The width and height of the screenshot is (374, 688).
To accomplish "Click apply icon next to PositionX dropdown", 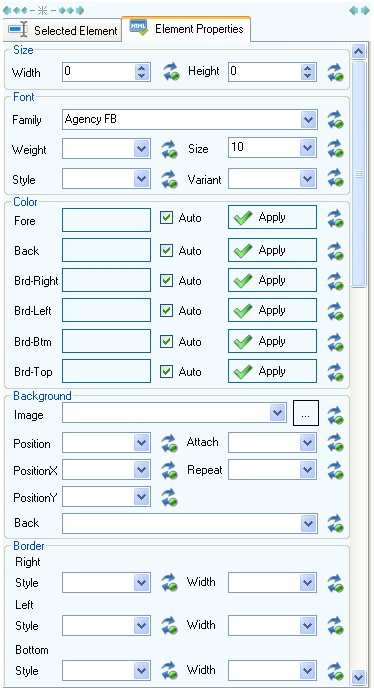I will [170, 470].
